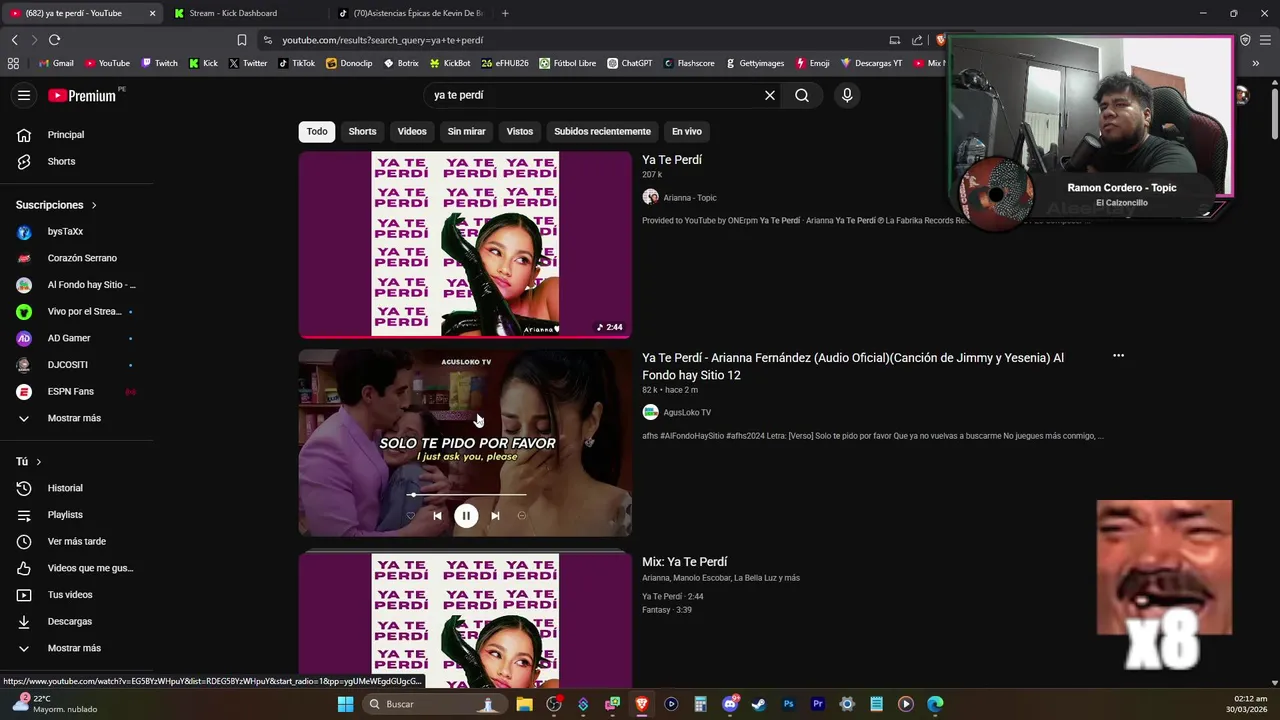Open new browser tab plus button

coord(505,13)
